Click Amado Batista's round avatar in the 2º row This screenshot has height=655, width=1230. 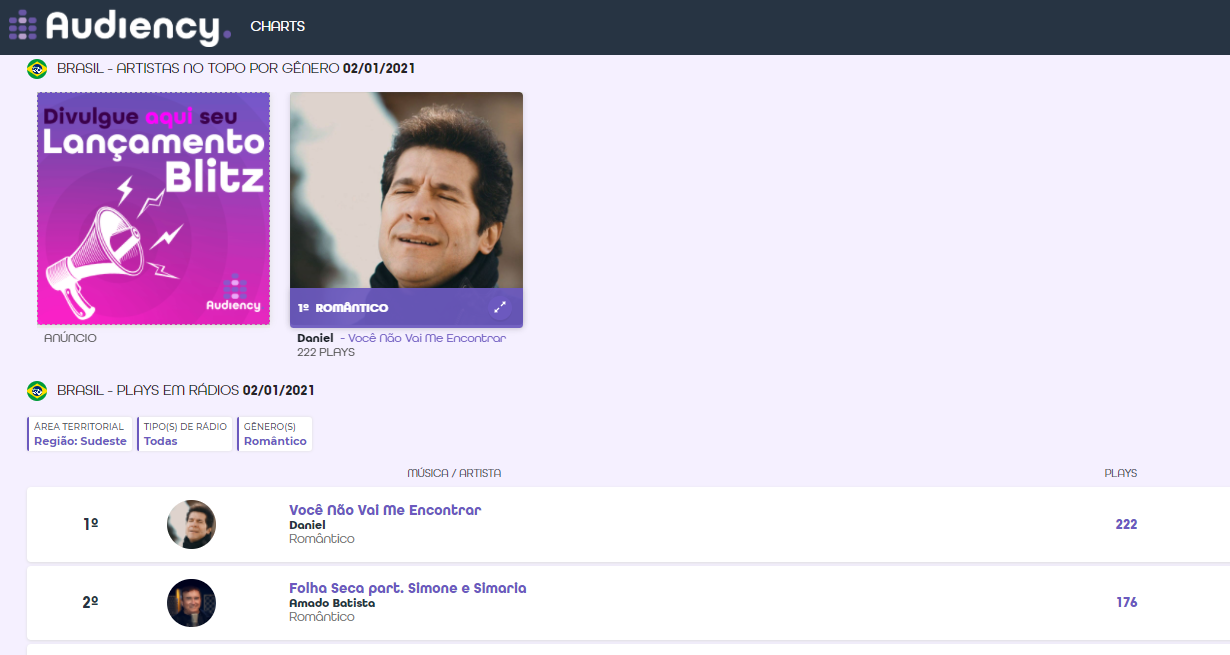pyautogui.click(x=191, y=603)
